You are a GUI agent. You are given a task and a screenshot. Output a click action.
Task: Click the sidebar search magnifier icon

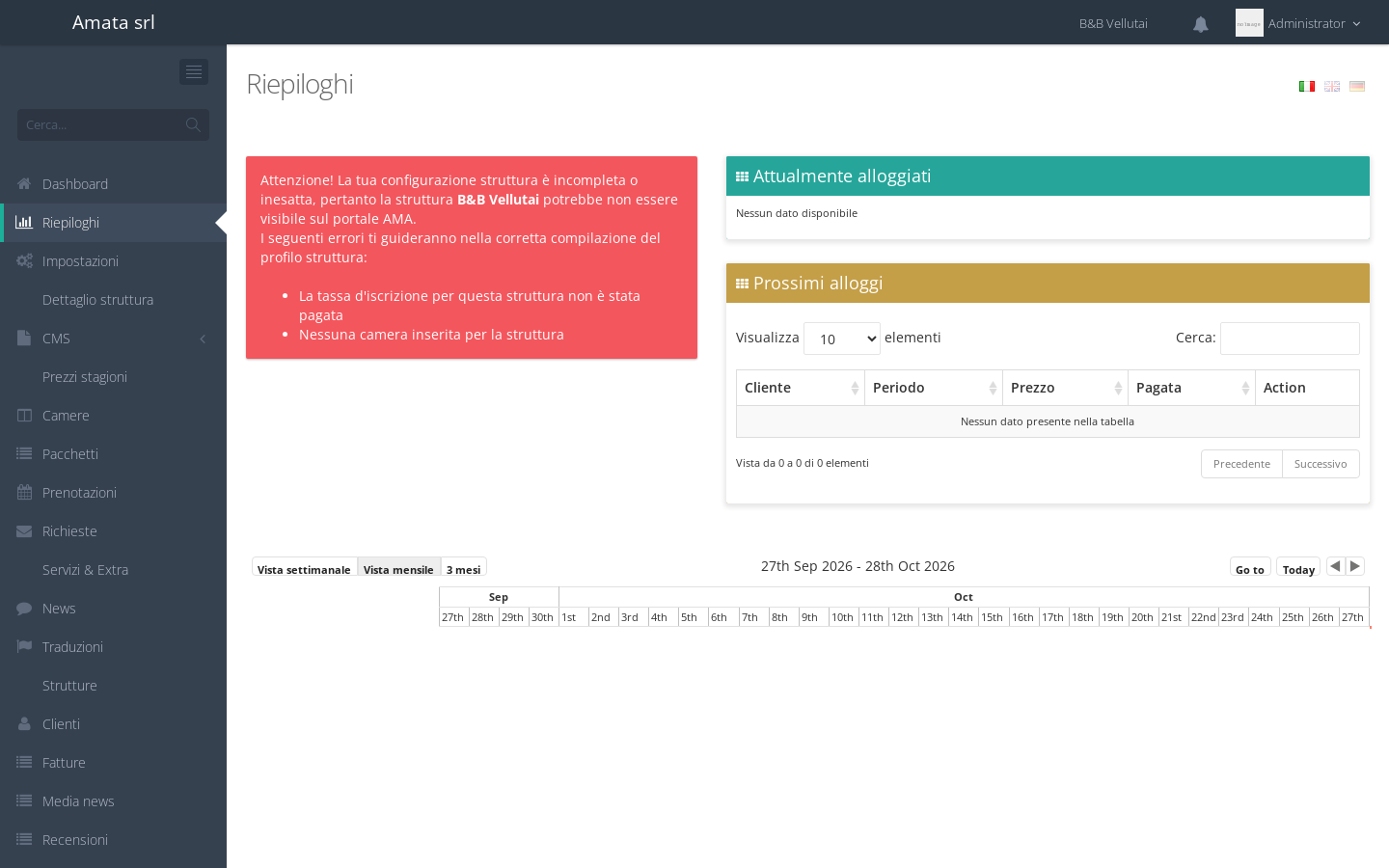pos(193,124)
